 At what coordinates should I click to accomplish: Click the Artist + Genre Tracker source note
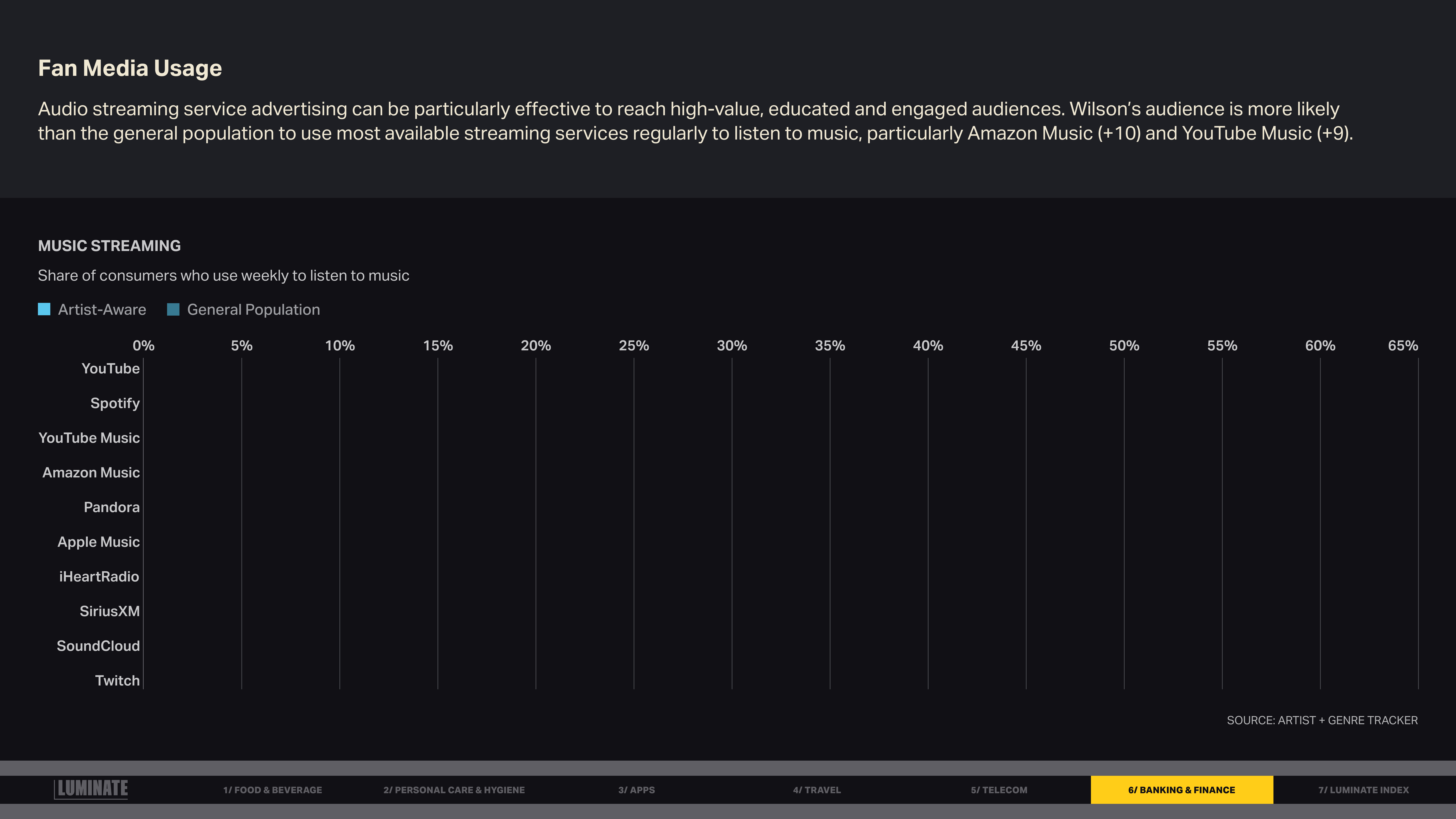1322,720
